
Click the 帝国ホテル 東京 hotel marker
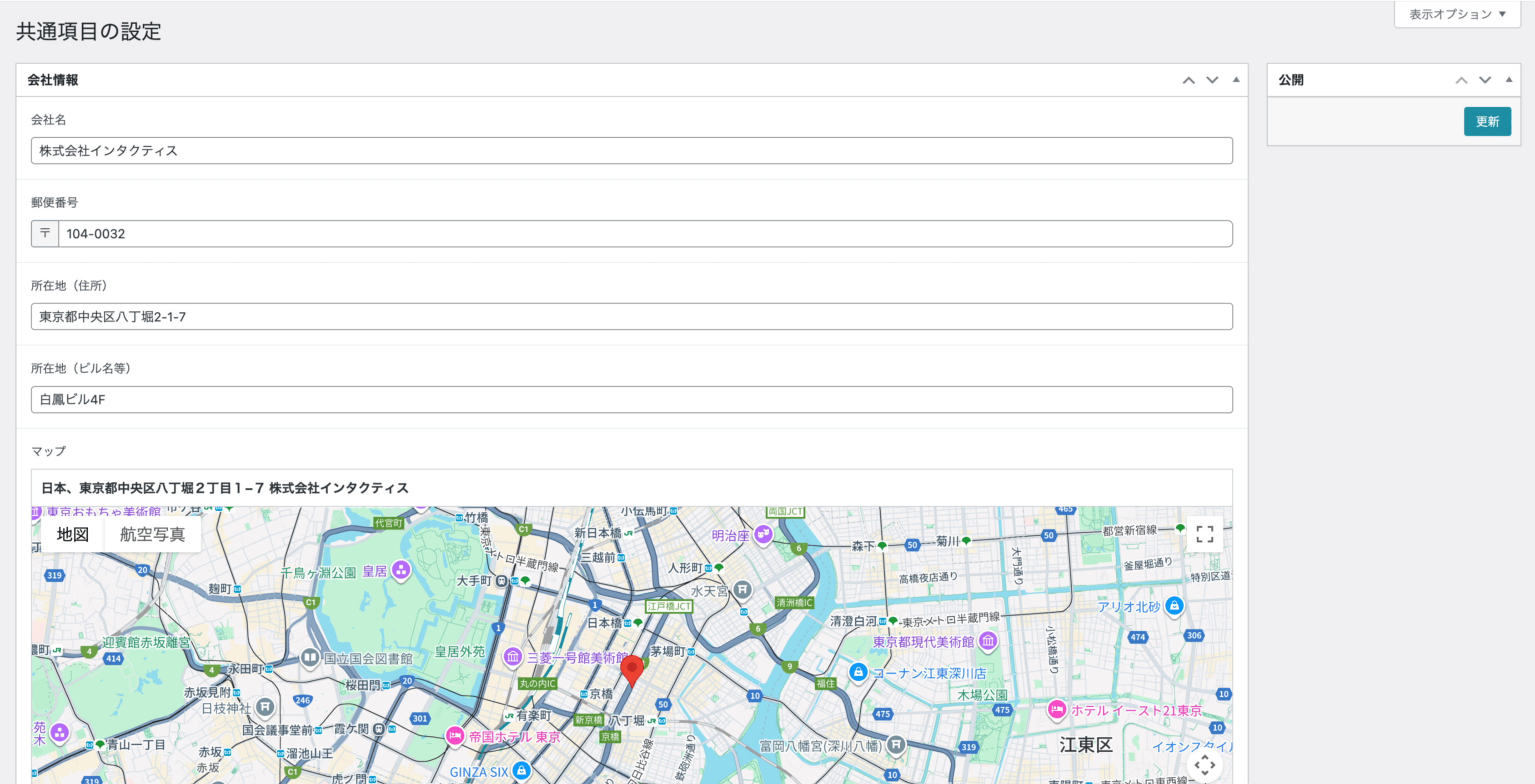(455, 736)
